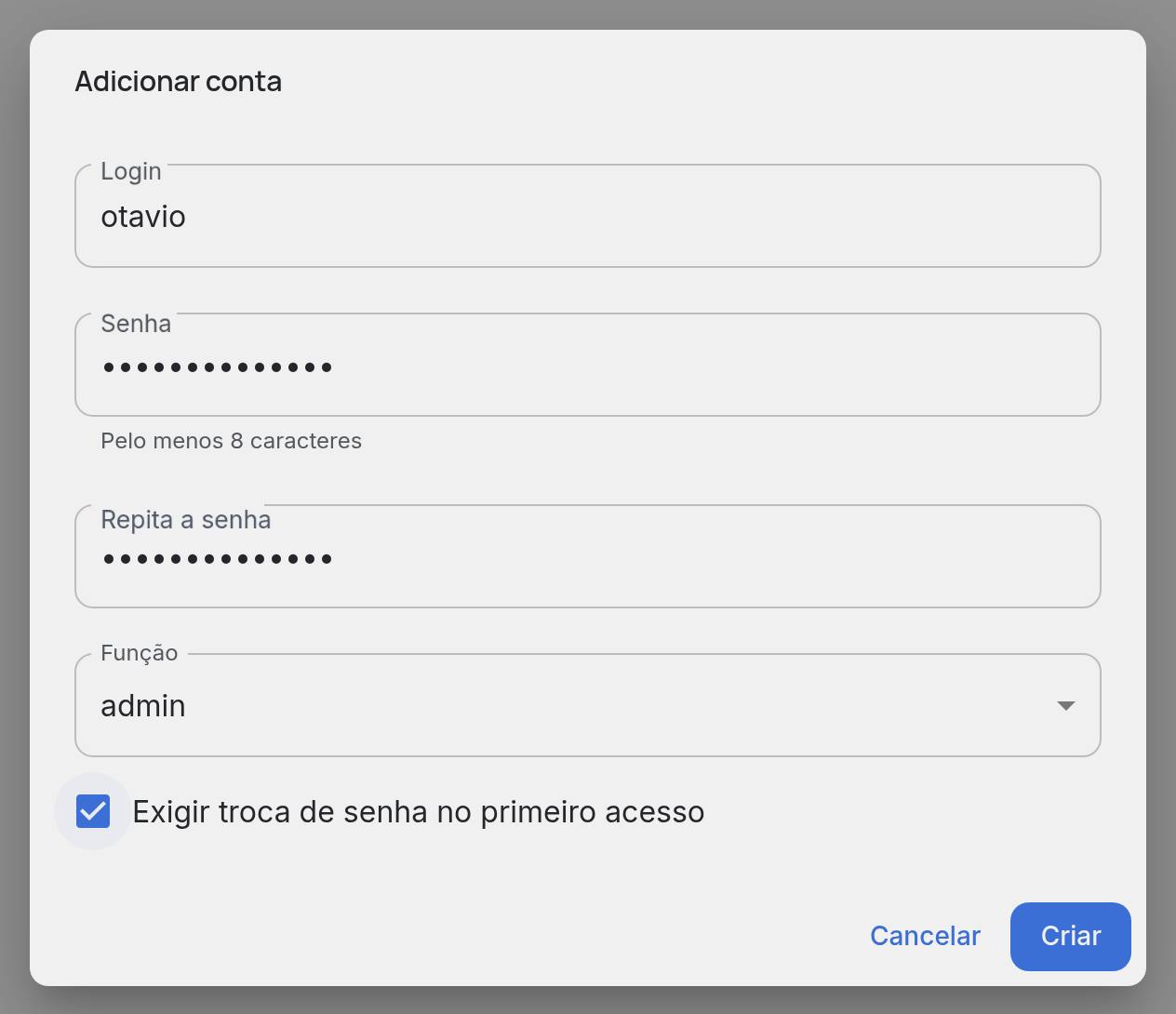Viewport: 1176px width, 1014px height.
Task: Click the Criar button
Action: (1071, 936)
